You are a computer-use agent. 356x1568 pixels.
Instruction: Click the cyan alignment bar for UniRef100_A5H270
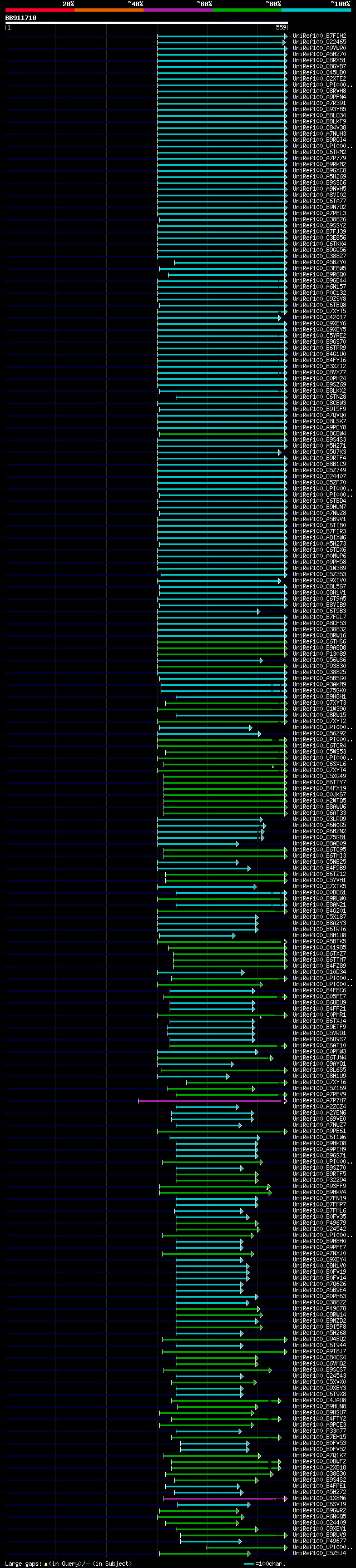(x=222, y=54)
